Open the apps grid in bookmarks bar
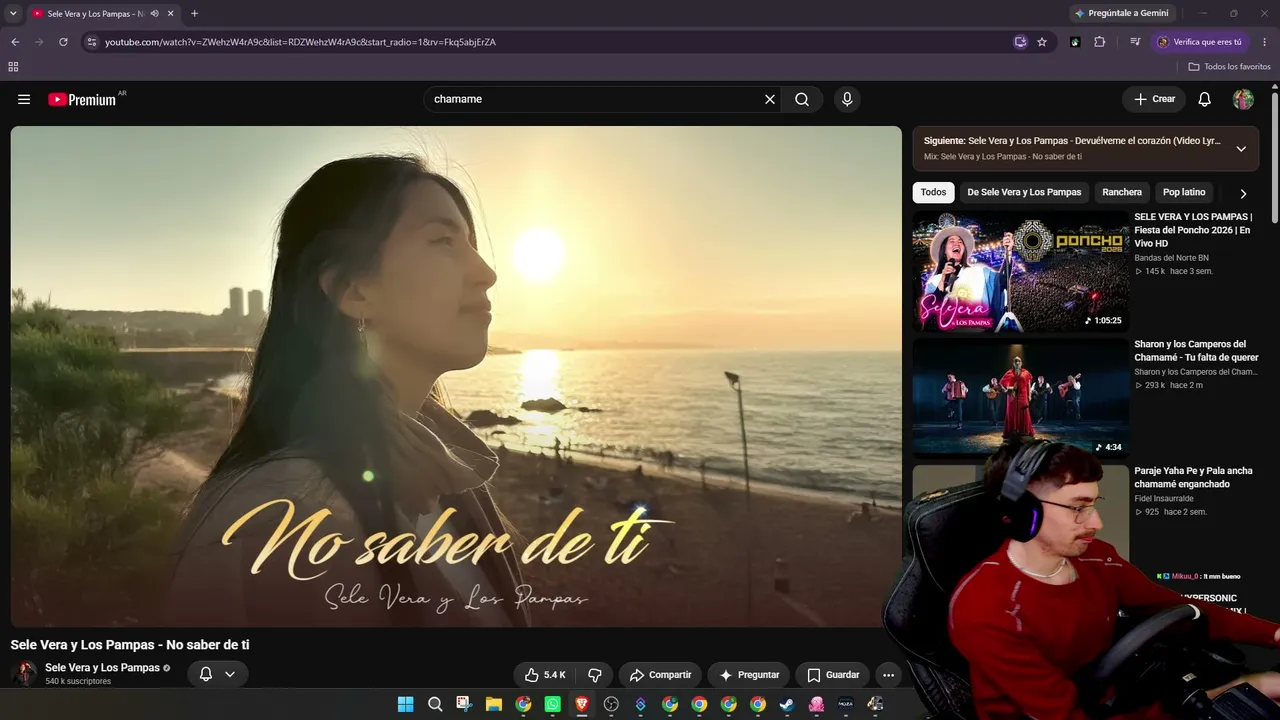The width and height of the screenshot is (1280, 720). pyautogui.click(x=13, y=67)
